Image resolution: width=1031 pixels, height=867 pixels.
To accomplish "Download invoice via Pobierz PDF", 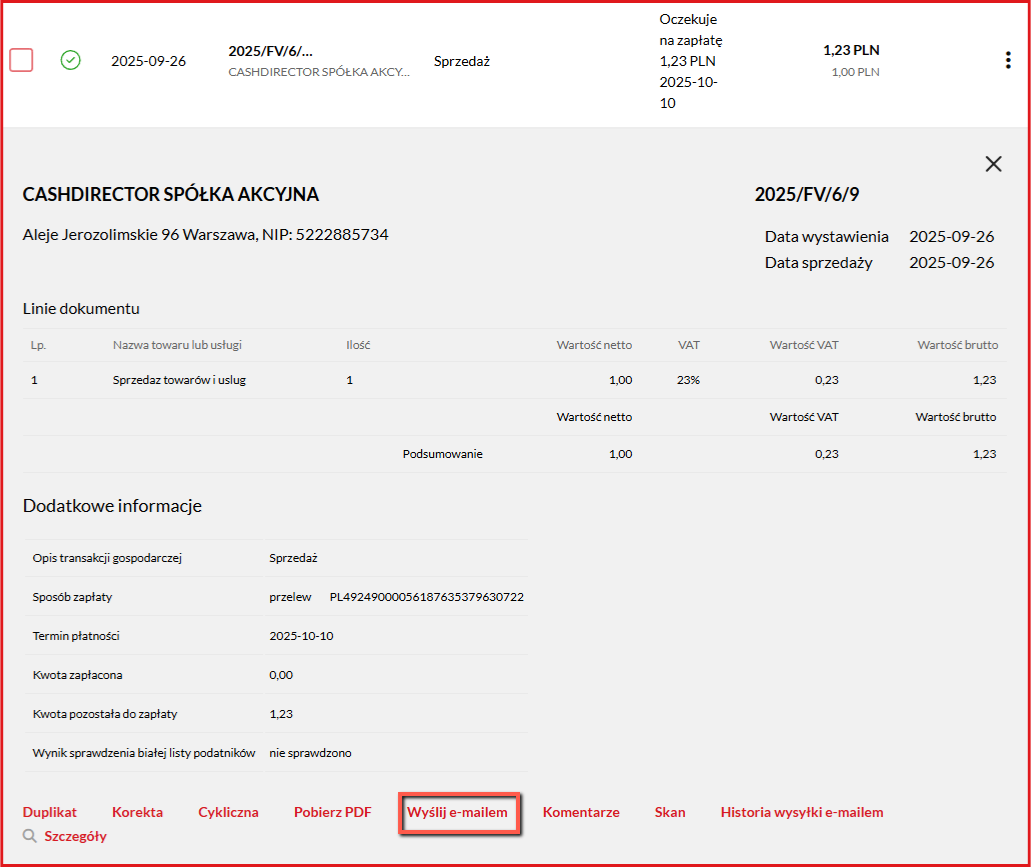I will coord(333,812).
